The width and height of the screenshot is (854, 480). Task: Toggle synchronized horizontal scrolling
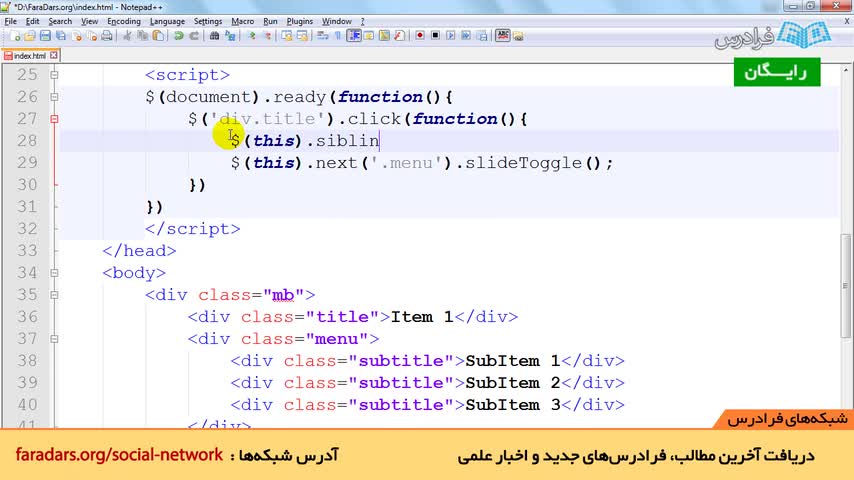(x=302, y=36)
